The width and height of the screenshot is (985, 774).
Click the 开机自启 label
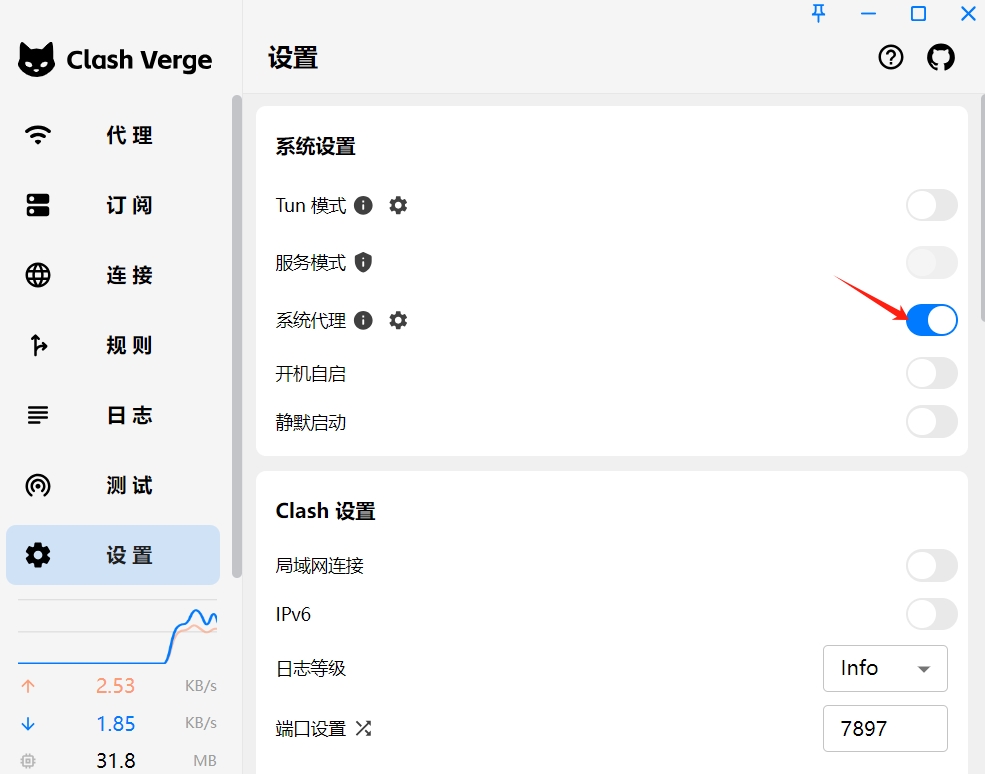point(310,374)
